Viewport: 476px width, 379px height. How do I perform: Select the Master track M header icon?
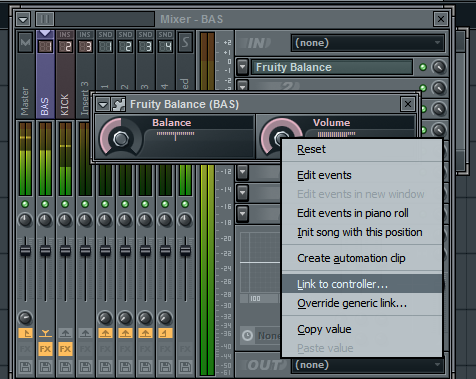(x=25, y=42)
